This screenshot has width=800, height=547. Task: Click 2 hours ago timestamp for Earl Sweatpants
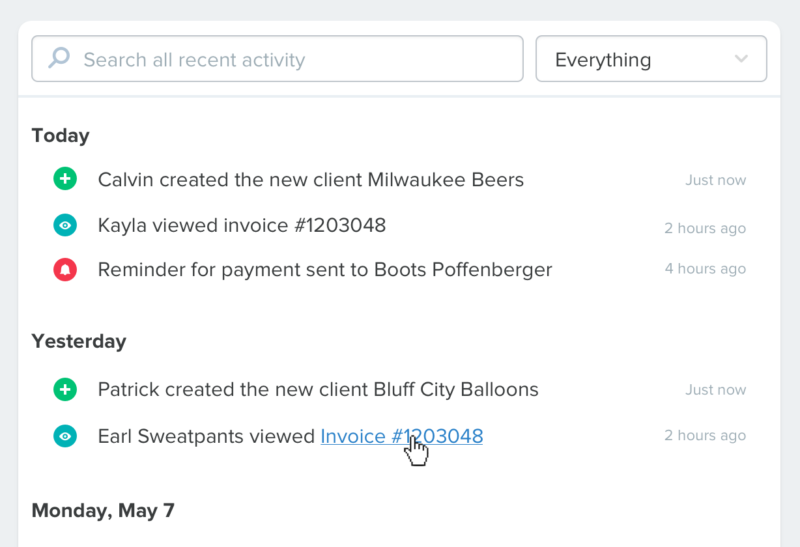705,435
